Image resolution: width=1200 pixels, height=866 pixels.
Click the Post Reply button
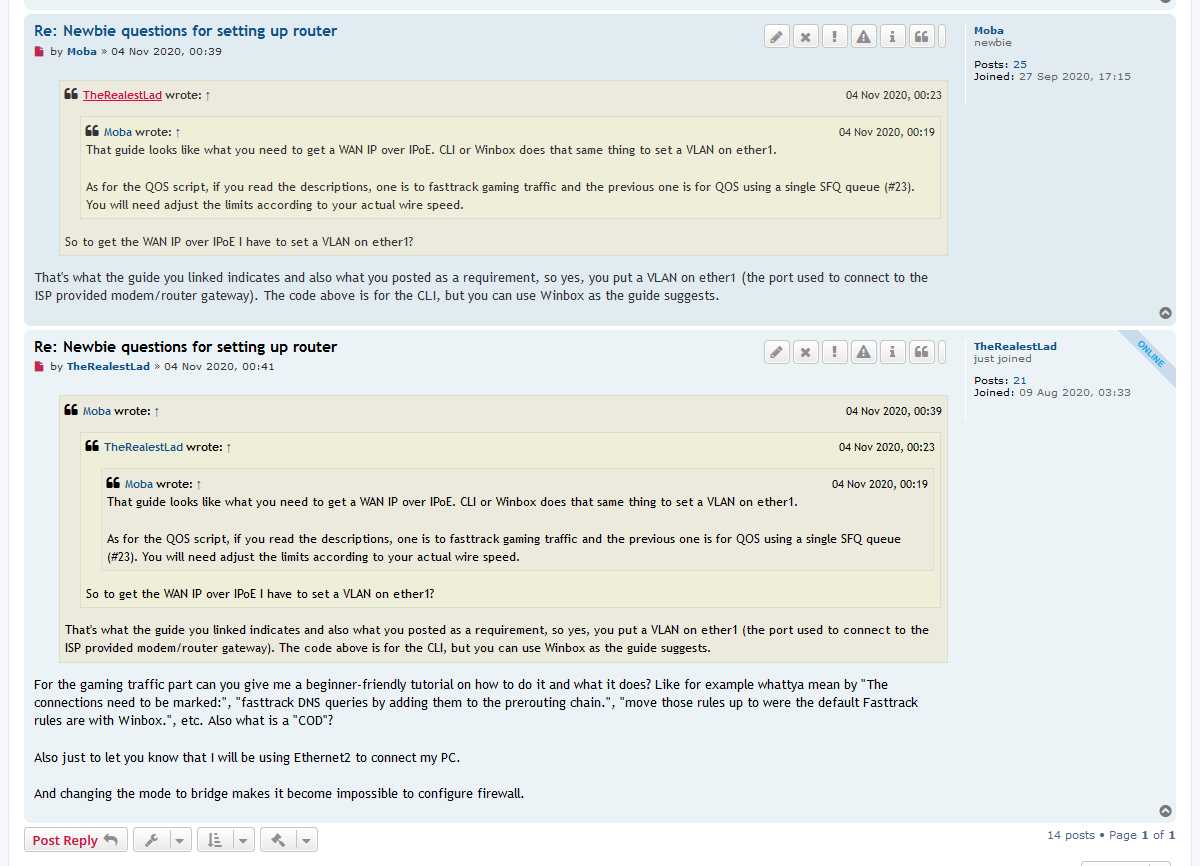pyautogui.click(x=76, y=840)
